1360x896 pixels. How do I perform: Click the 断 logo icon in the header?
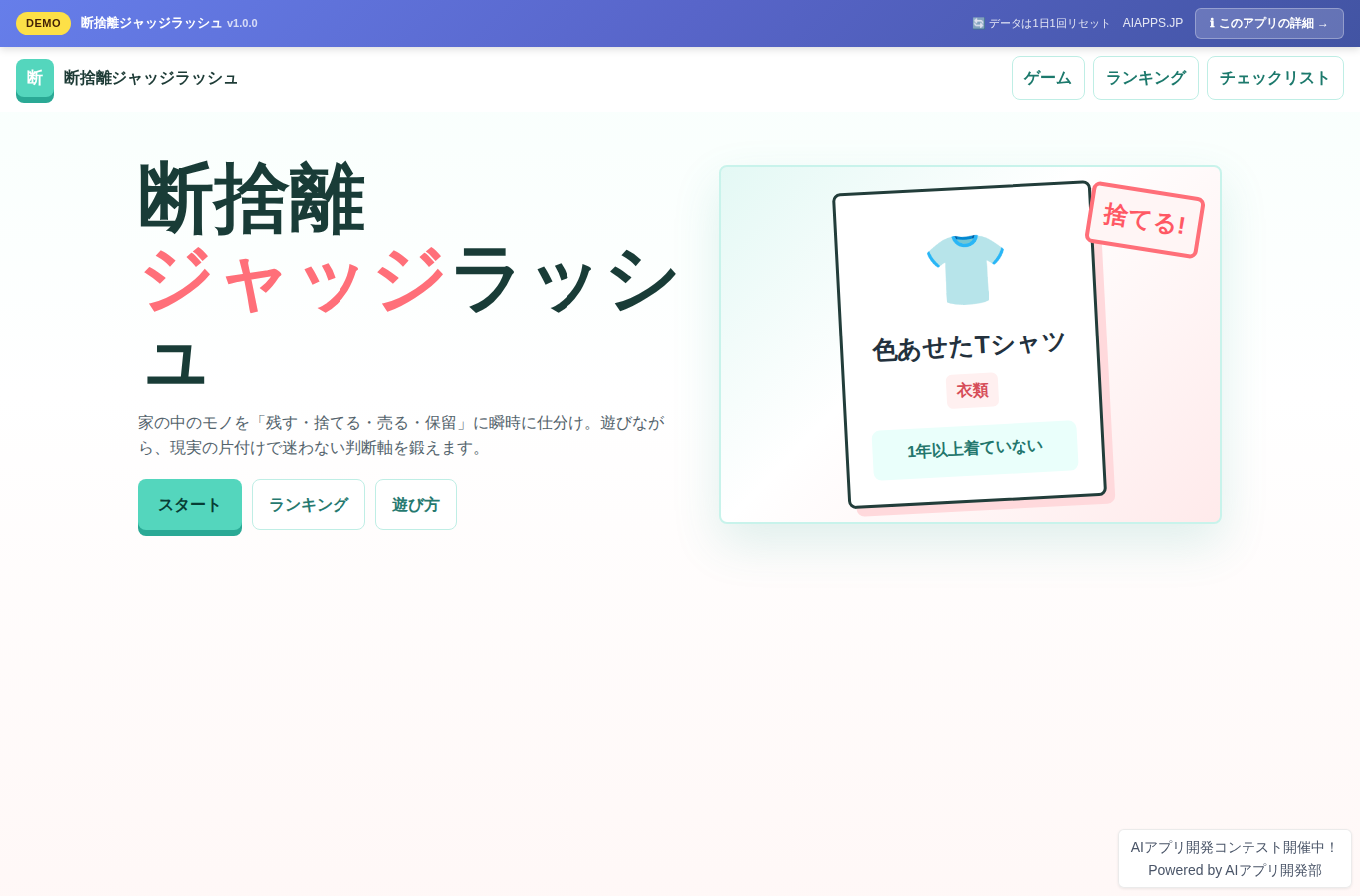pos(35,79)
